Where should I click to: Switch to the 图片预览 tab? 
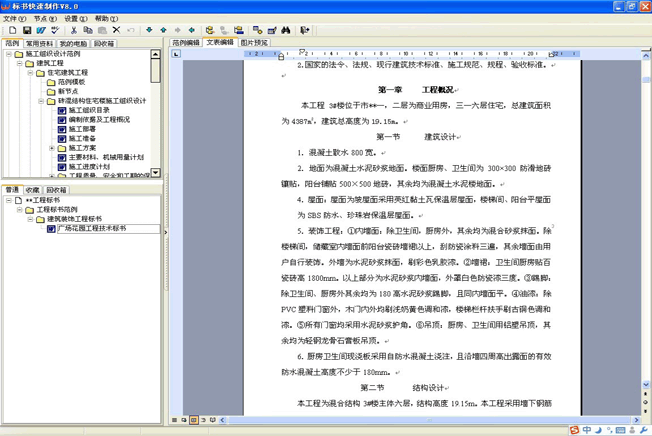(x=254, y=43)
